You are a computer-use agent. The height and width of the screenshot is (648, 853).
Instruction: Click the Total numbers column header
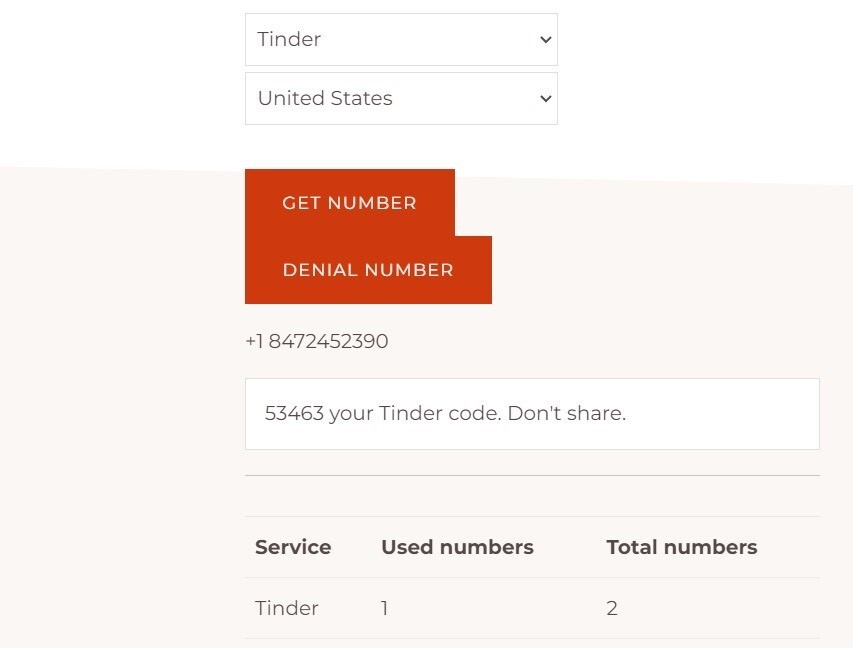click(x=682, y=547)
